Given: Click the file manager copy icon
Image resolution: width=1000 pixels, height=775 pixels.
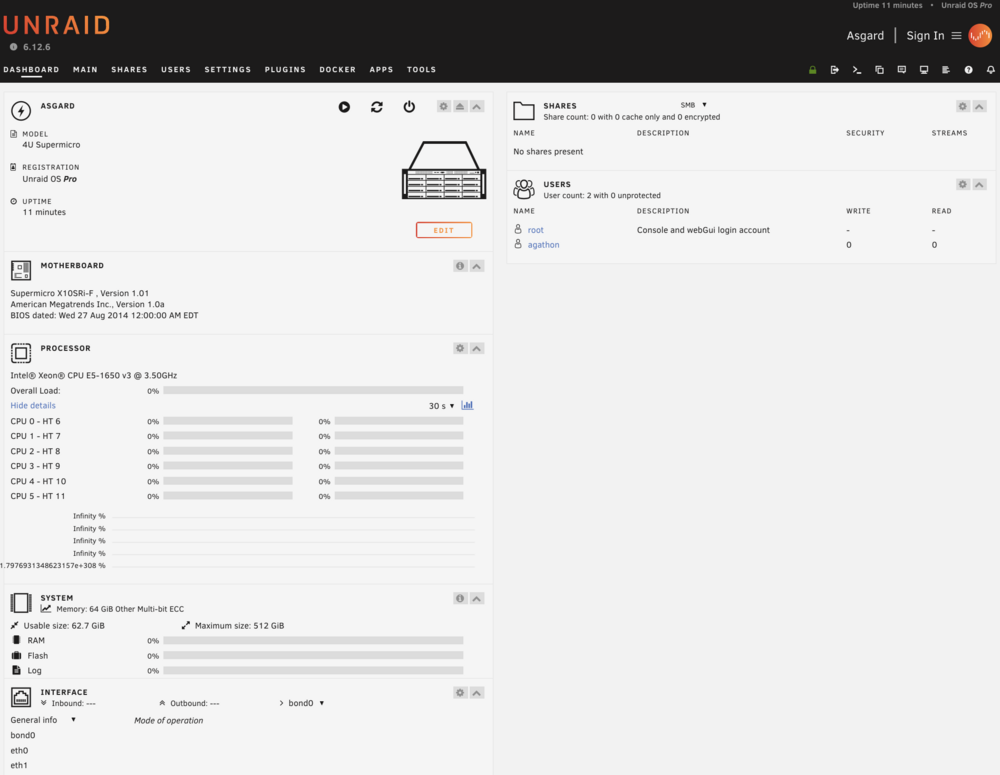Looking at the screenshot, I should coord(879,70).
